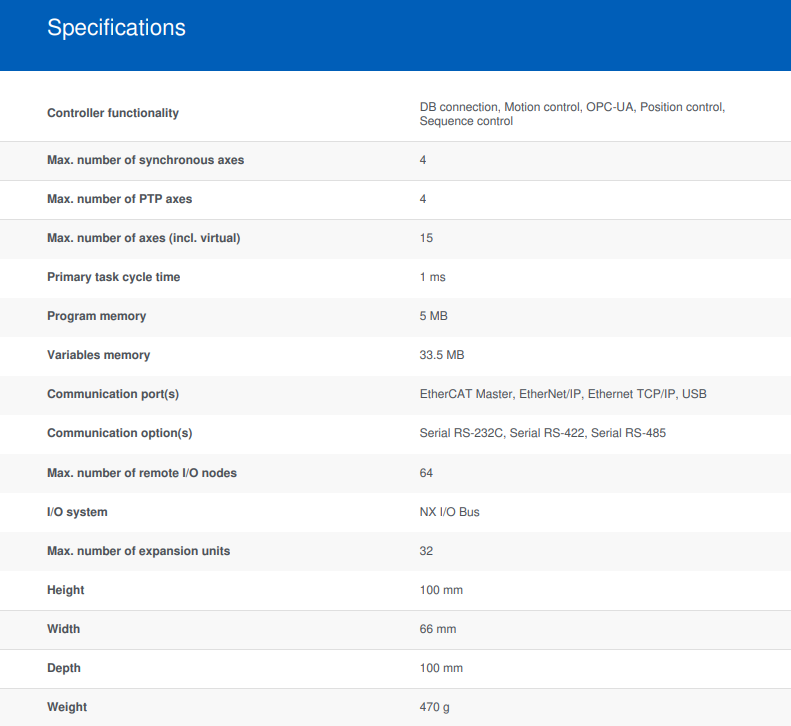
Task: Click the NX I/O Bus value
Action: [449, 512]
